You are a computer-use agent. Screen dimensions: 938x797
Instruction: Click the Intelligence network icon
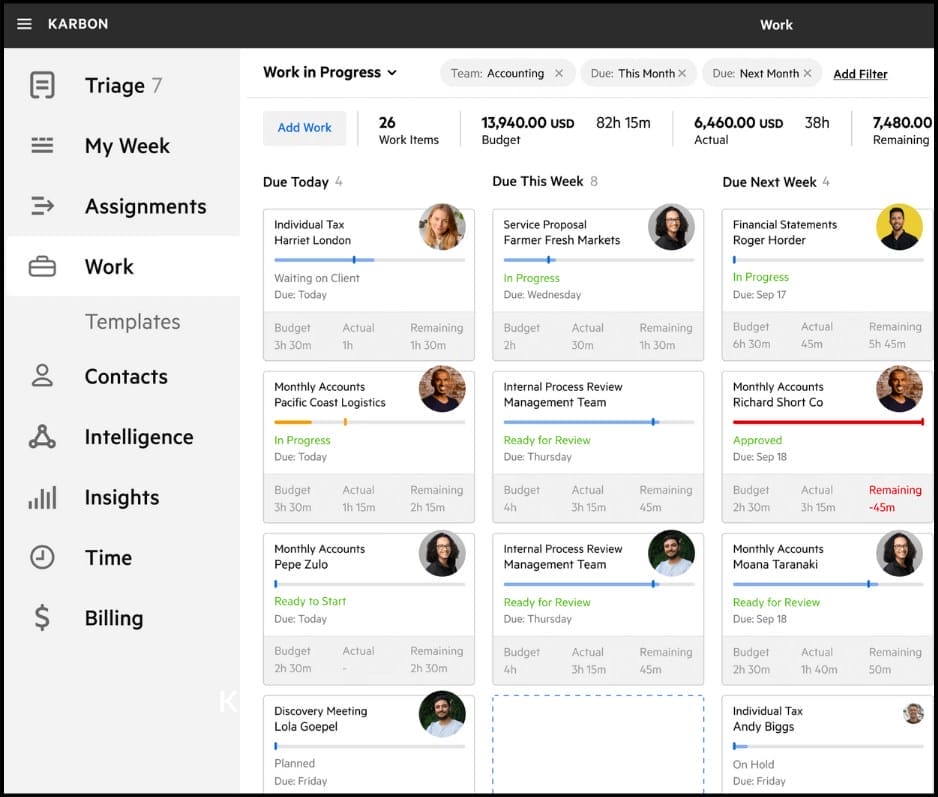coord(42,437)
